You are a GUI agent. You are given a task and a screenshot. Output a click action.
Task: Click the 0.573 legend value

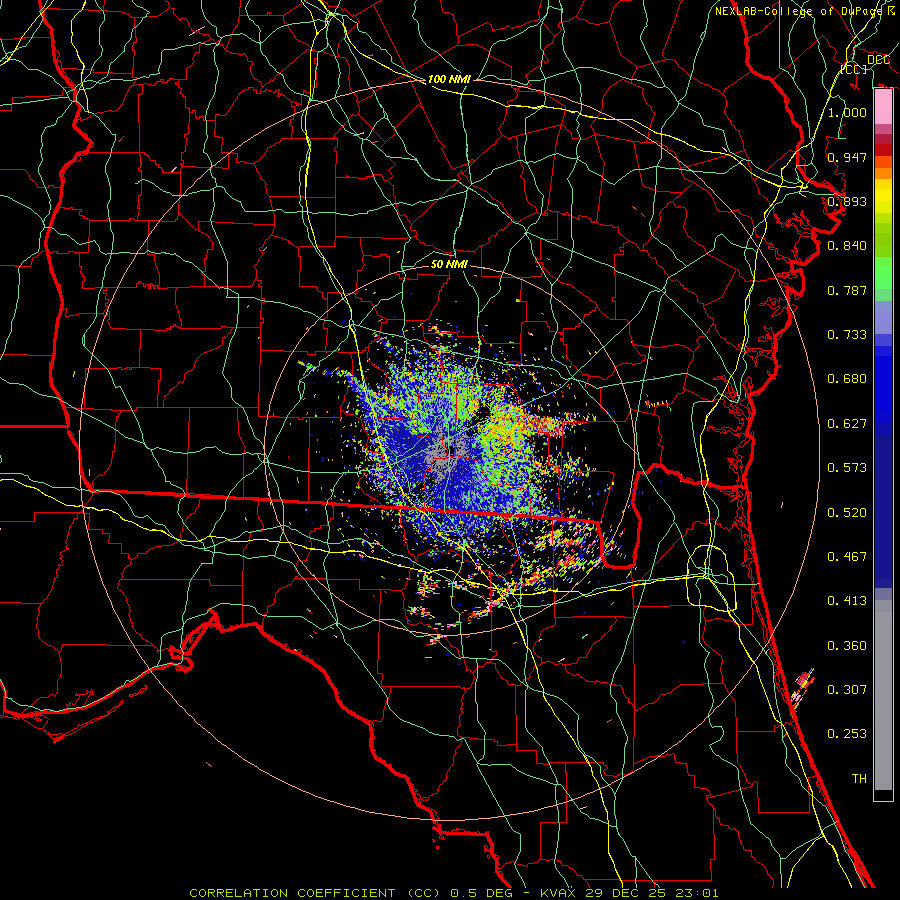coord(847,468)
